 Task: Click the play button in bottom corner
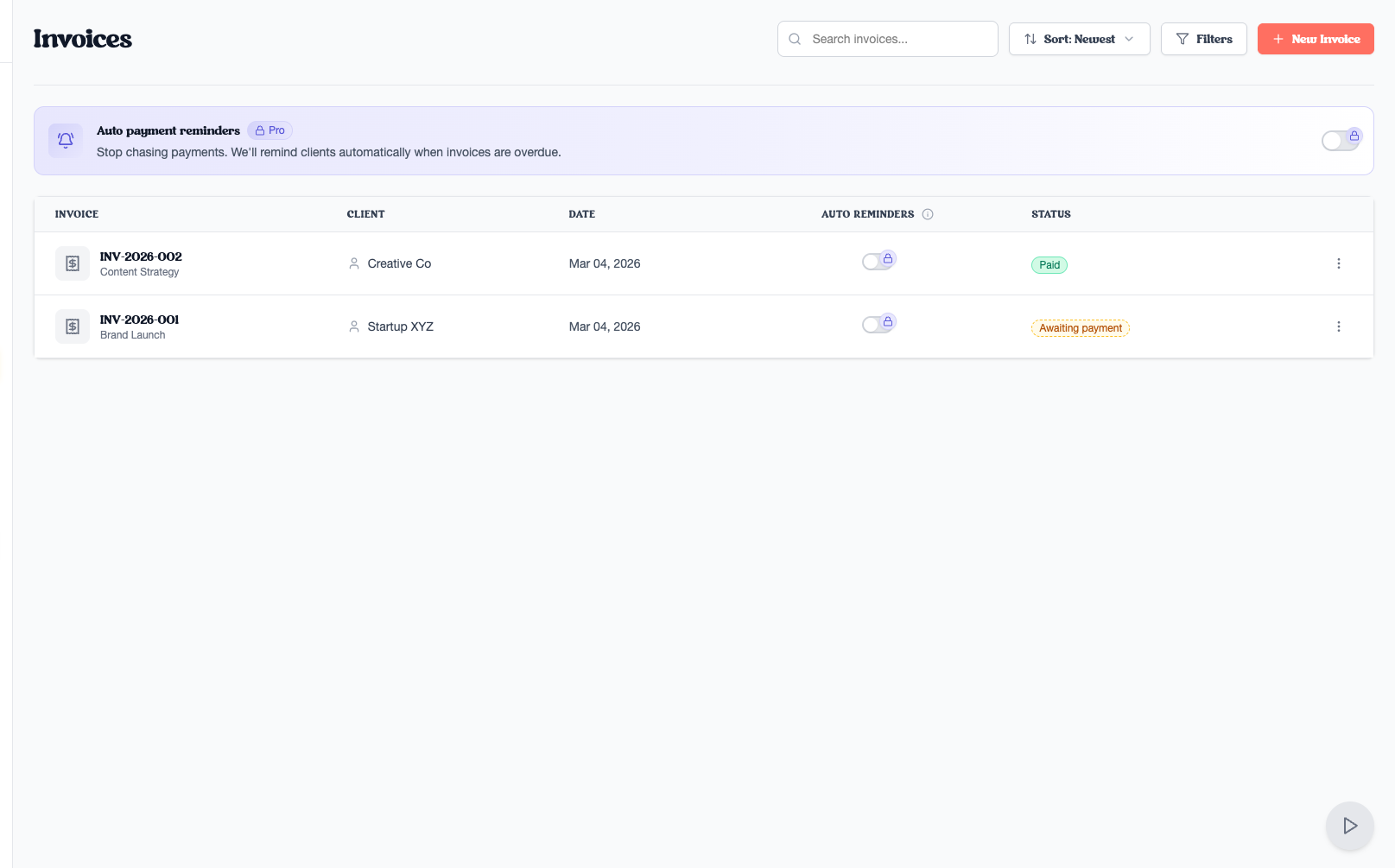(x=1349, y=826)
